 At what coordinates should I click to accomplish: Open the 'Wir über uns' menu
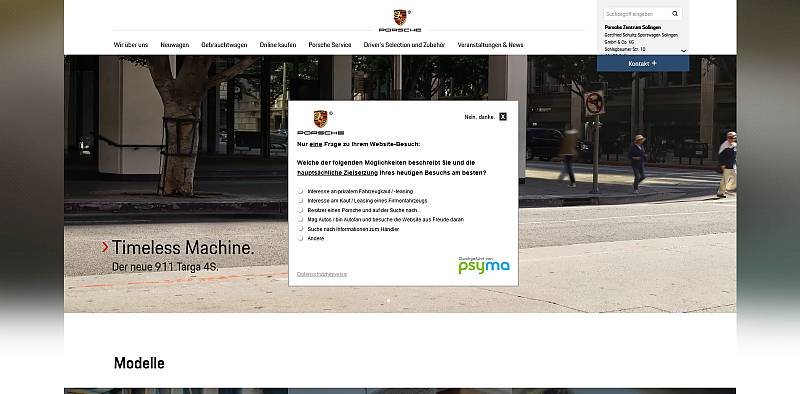click(131, 45)
